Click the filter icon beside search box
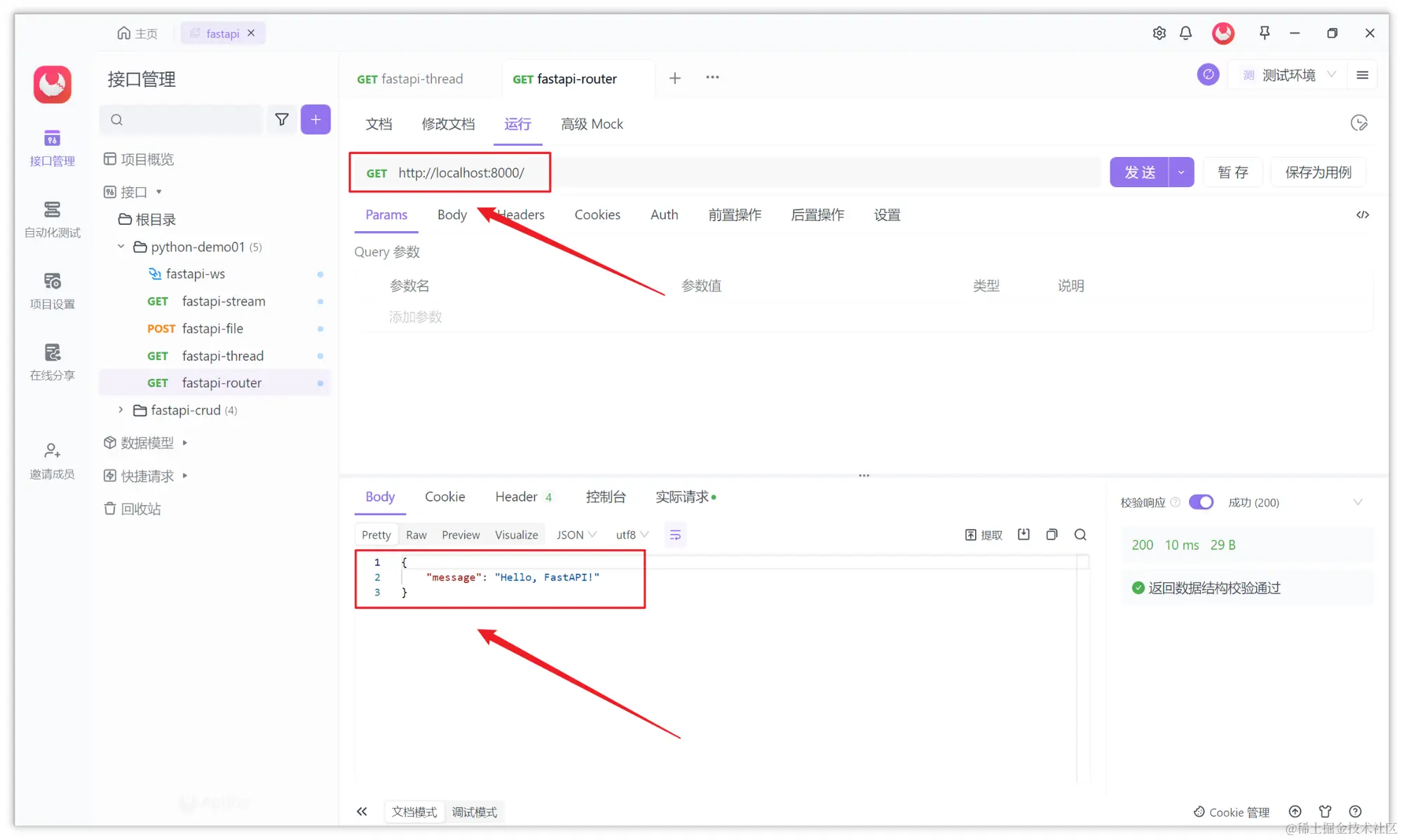The height and width of the screenshot is (840, 1402). tap(282, 120)
